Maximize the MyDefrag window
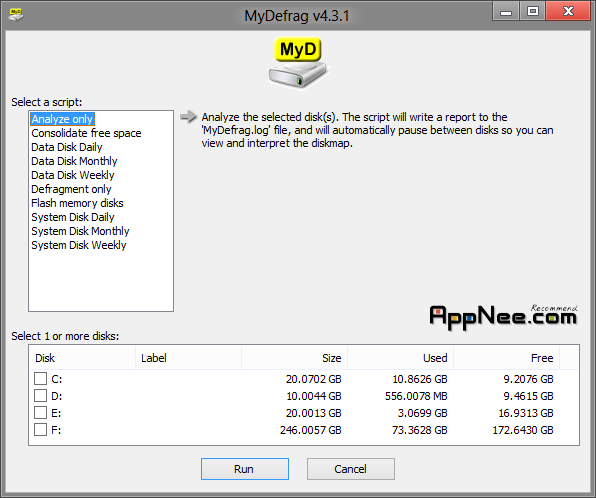This screenshot has width=596, height=498. 533,11
